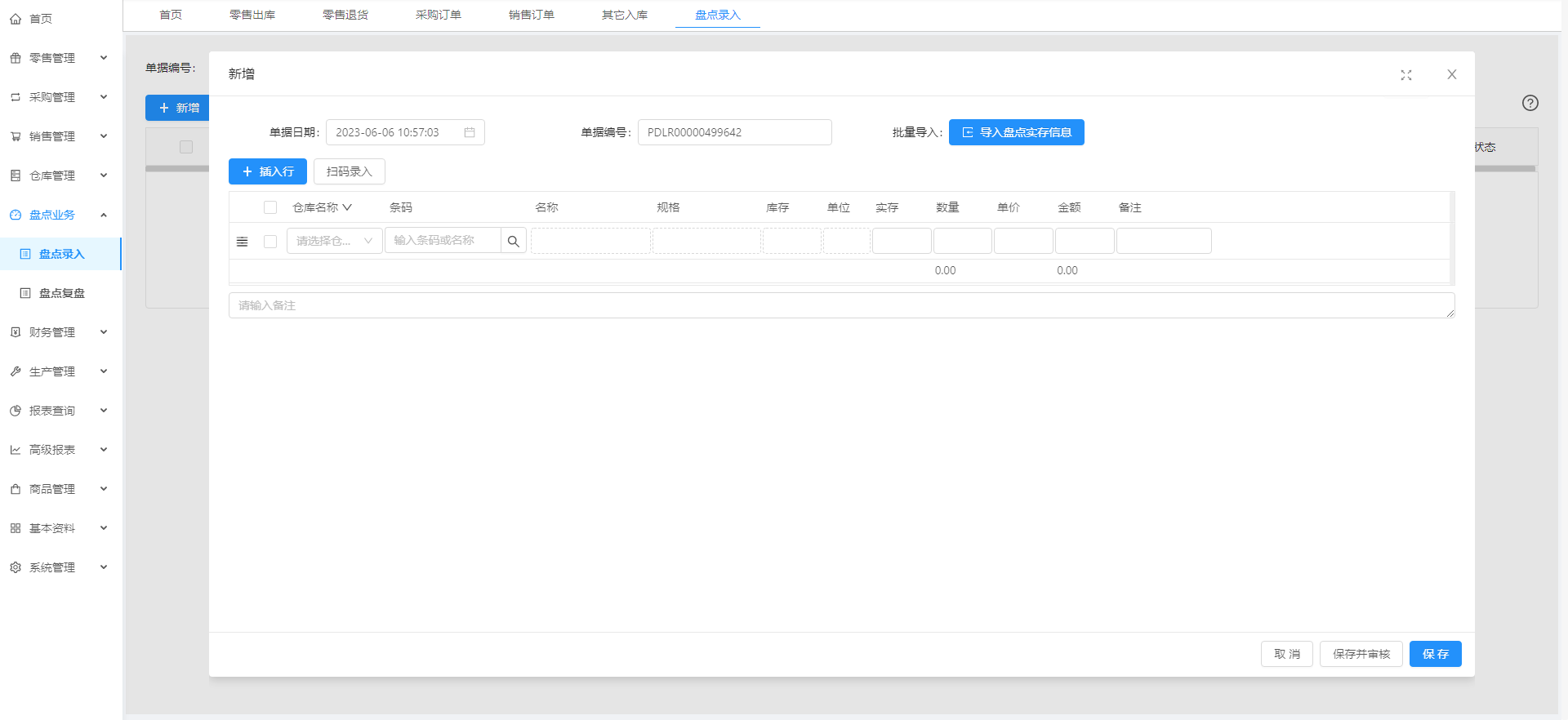Click the 单据编号 input field
The width and height of the screenshot is (1568, 720).
pyautogui.click(x=735, y=132)
